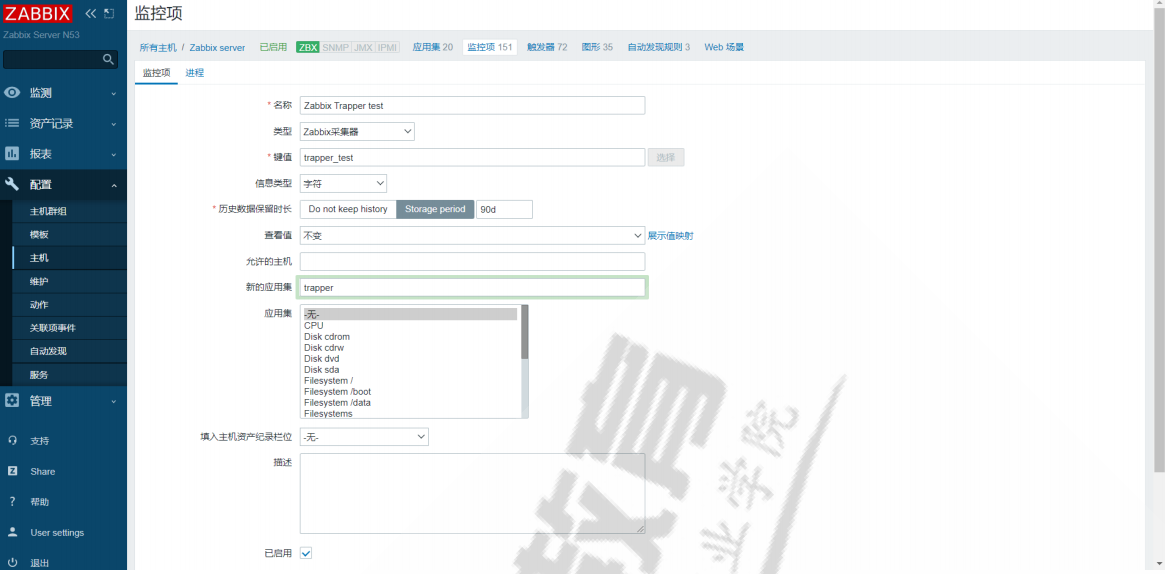Expand the 资产记录 menu chevron
Screen dimensions: 1165x574
pos(114,124)
